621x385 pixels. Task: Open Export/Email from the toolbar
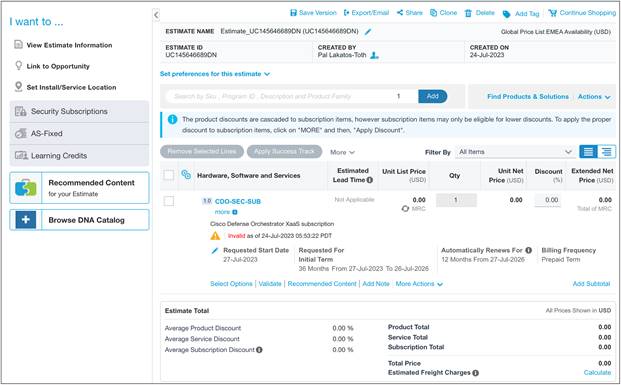coord(366,13)
